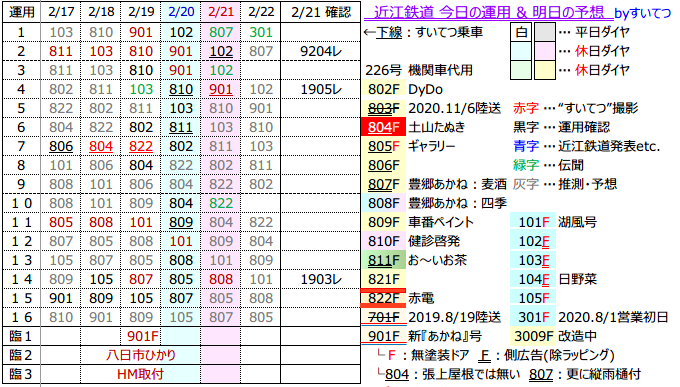Click the 104F 日野菜 legend cell
Viewport: 680px width, 387px height.
tap(534, 279)
